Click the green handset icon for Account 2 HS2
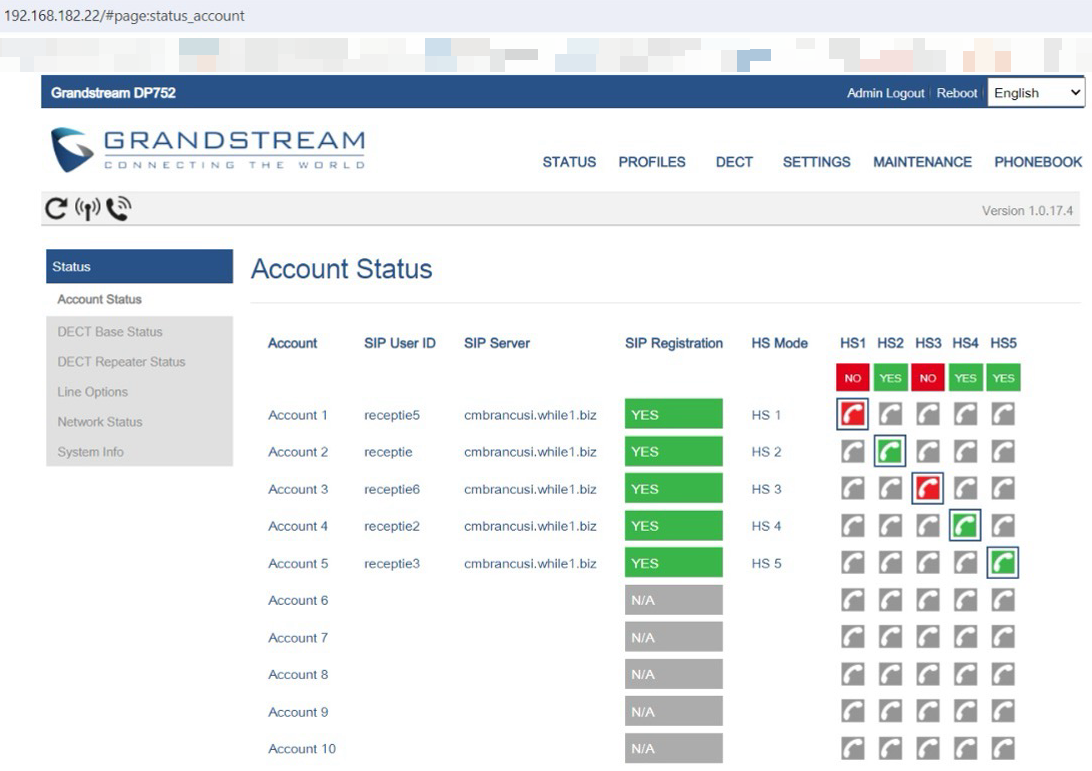 point(890,452)
